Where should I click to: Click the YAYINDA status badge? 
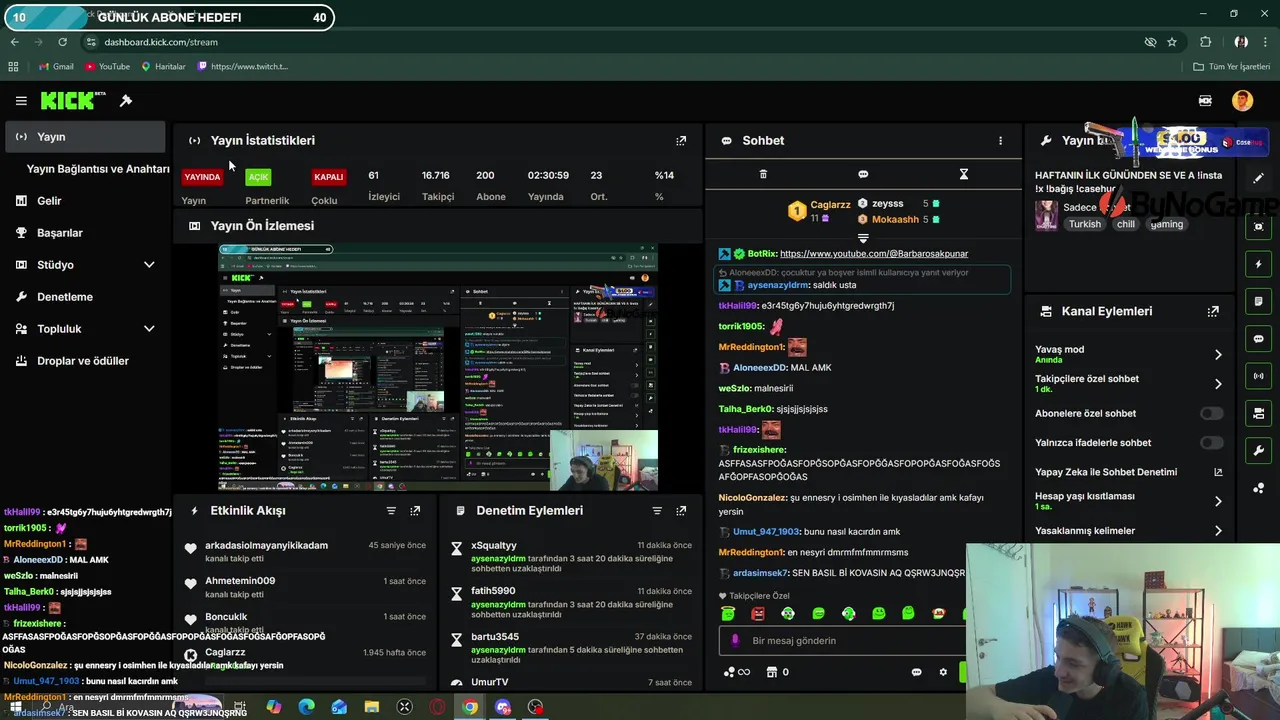point(202,177)
